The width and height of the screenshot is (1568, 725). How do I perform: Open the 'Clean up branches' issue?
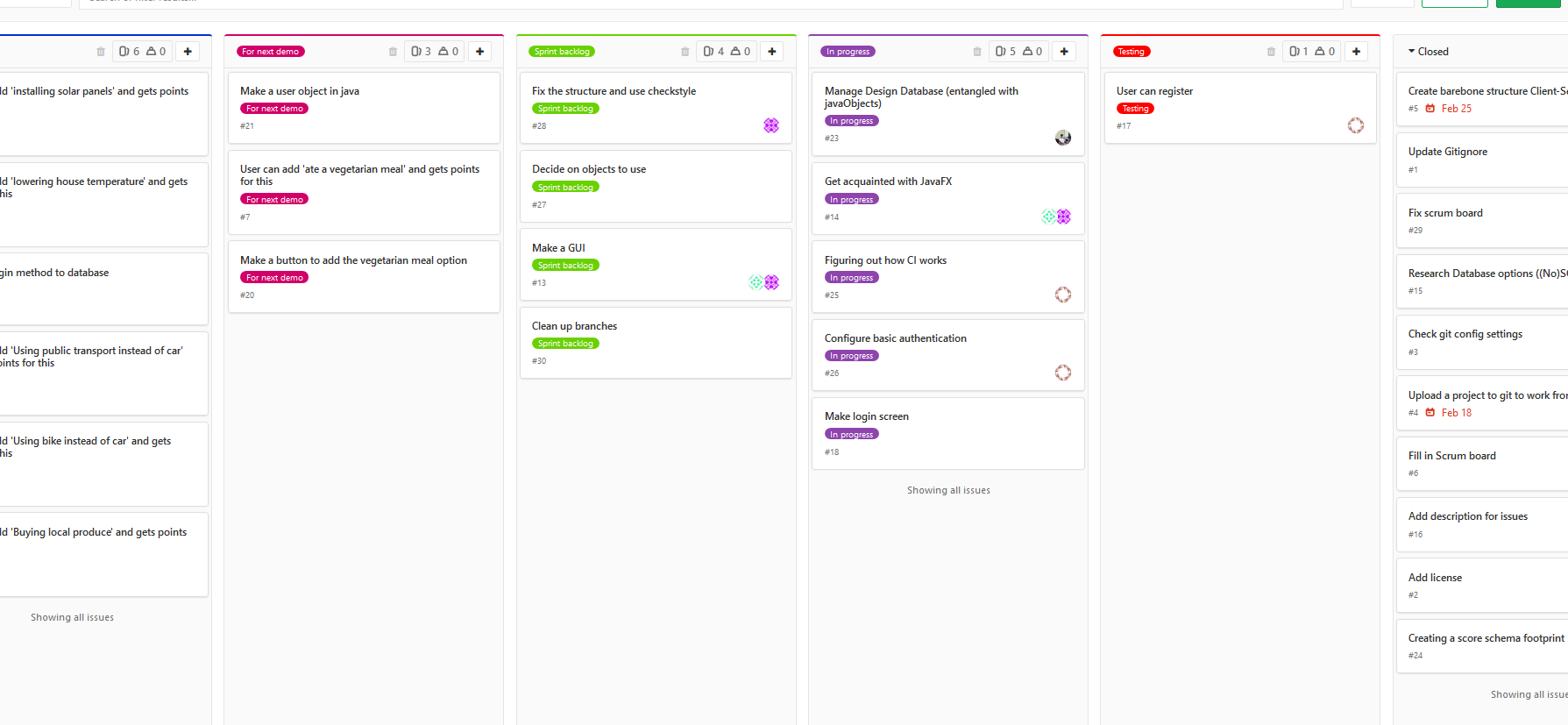click(574, 326)
